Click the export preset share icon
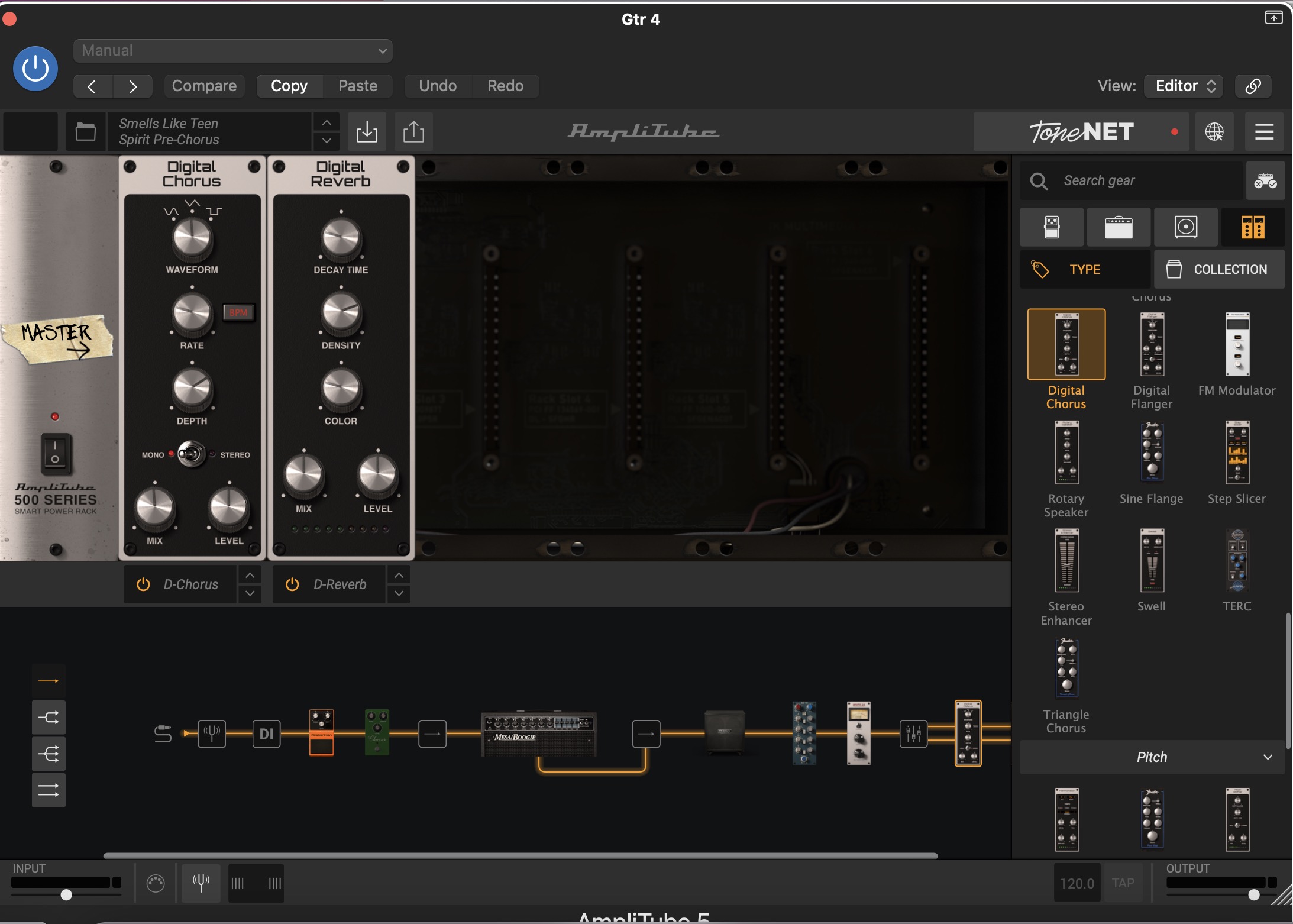The height and width of the screenshot is (924, 1293). point(413,131)
